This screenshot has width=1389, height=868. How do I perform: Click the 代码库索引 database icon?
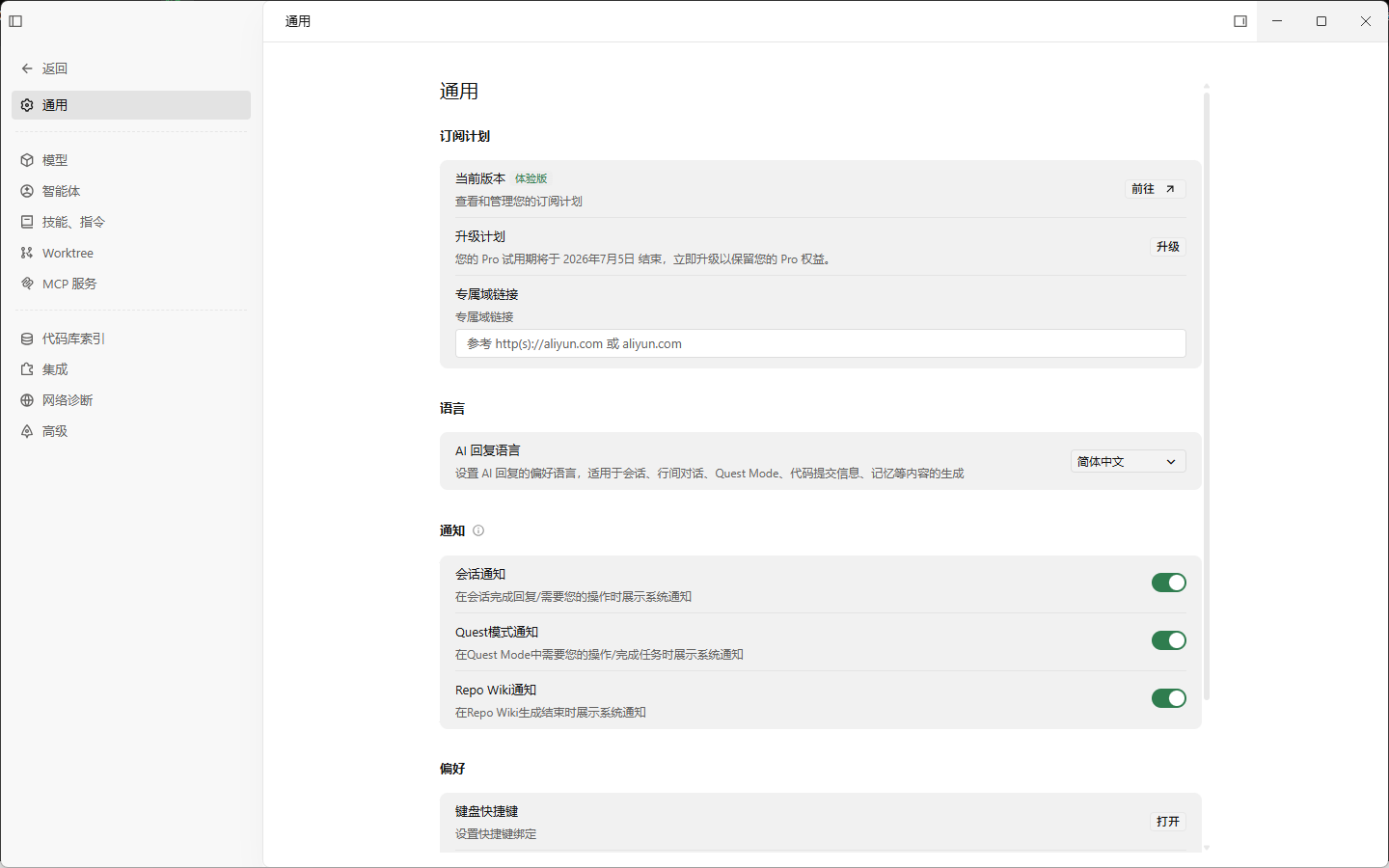pyautogui.click(x=27, y=339)
